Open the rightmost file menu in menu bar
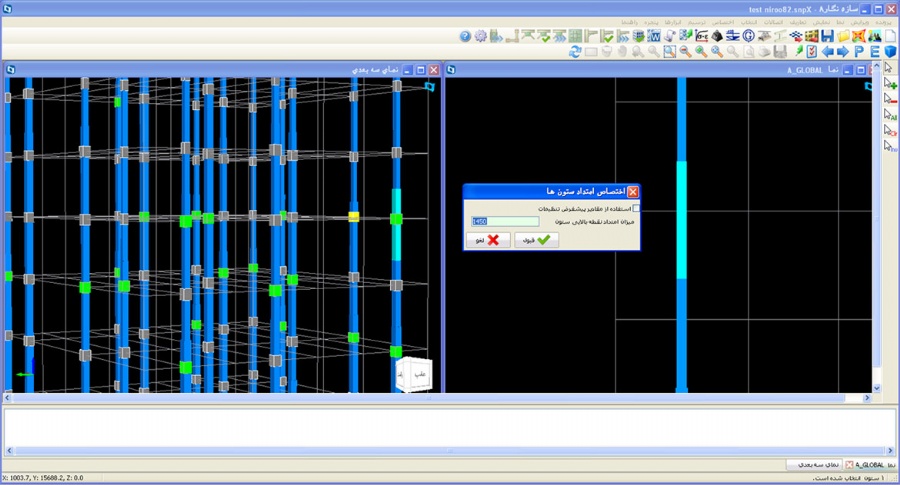The height and width of the screenshot is (485, 900). 884,21
